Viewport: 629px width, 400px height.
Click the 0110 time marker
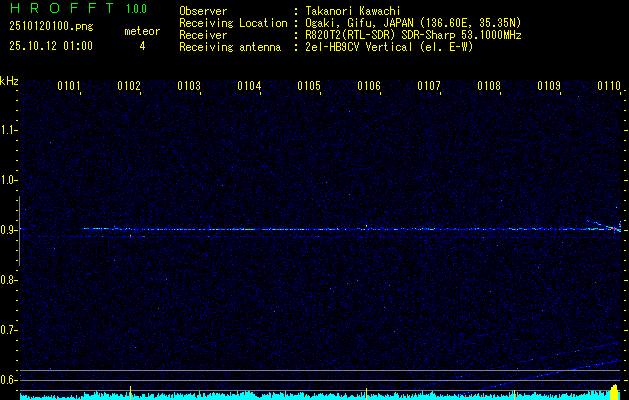tap(609, 86)
